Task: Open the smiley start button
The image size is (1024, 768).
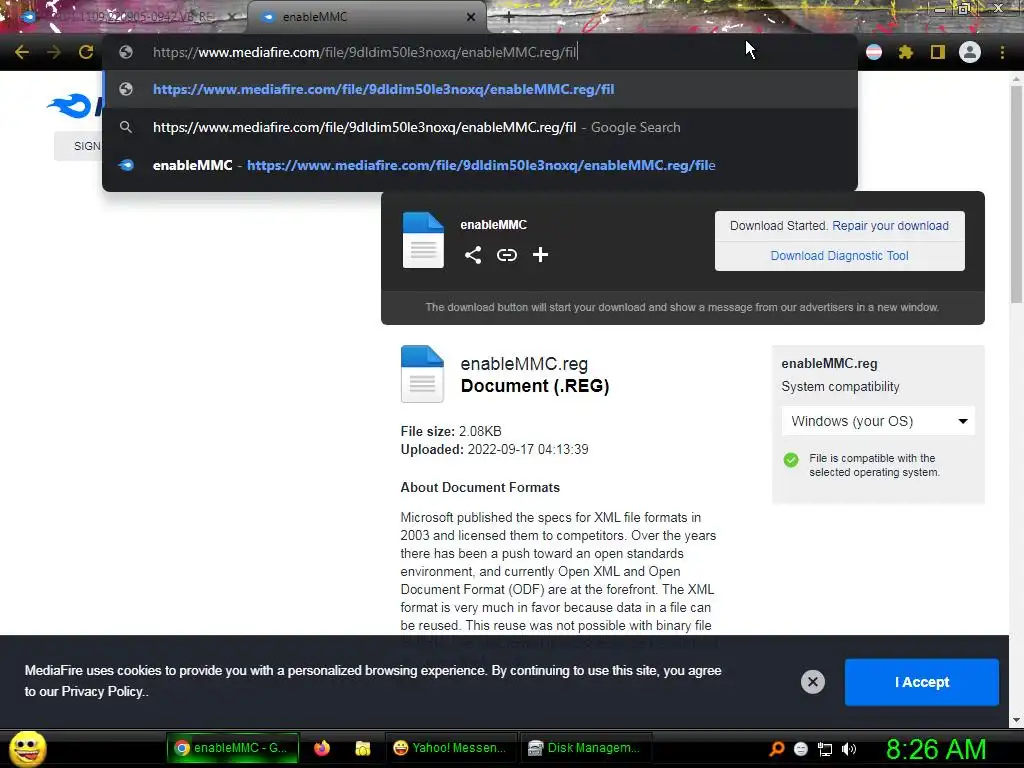Action: 27,748
